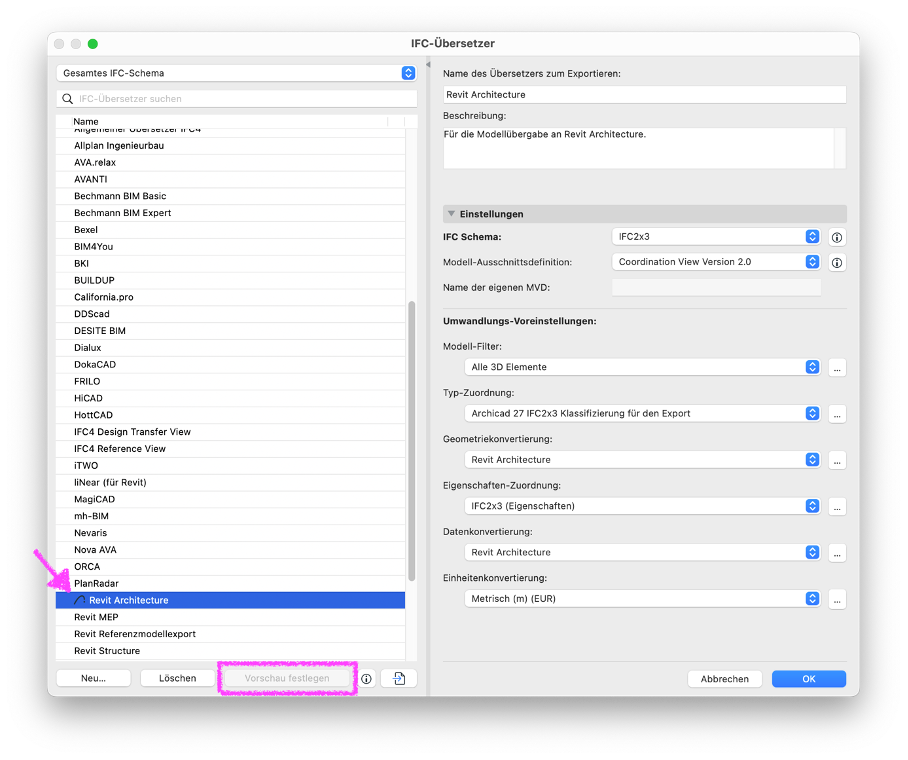Collapse the Einstellungen section triangle

[x=451, y=214]
